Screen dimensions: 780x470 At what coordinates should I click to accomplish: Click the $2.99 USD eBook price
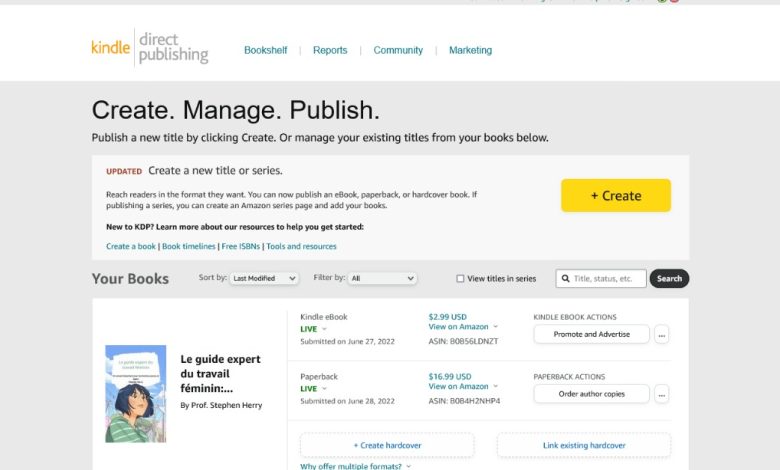coord(447,317)
